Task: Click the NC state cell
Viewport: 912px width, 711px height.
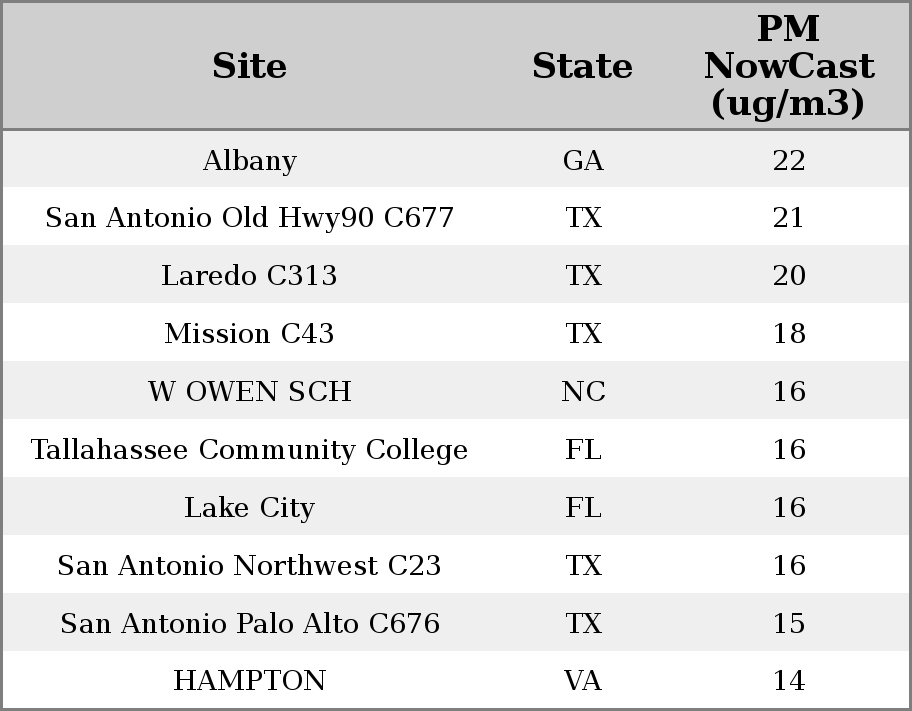Action: click(583, 392)
